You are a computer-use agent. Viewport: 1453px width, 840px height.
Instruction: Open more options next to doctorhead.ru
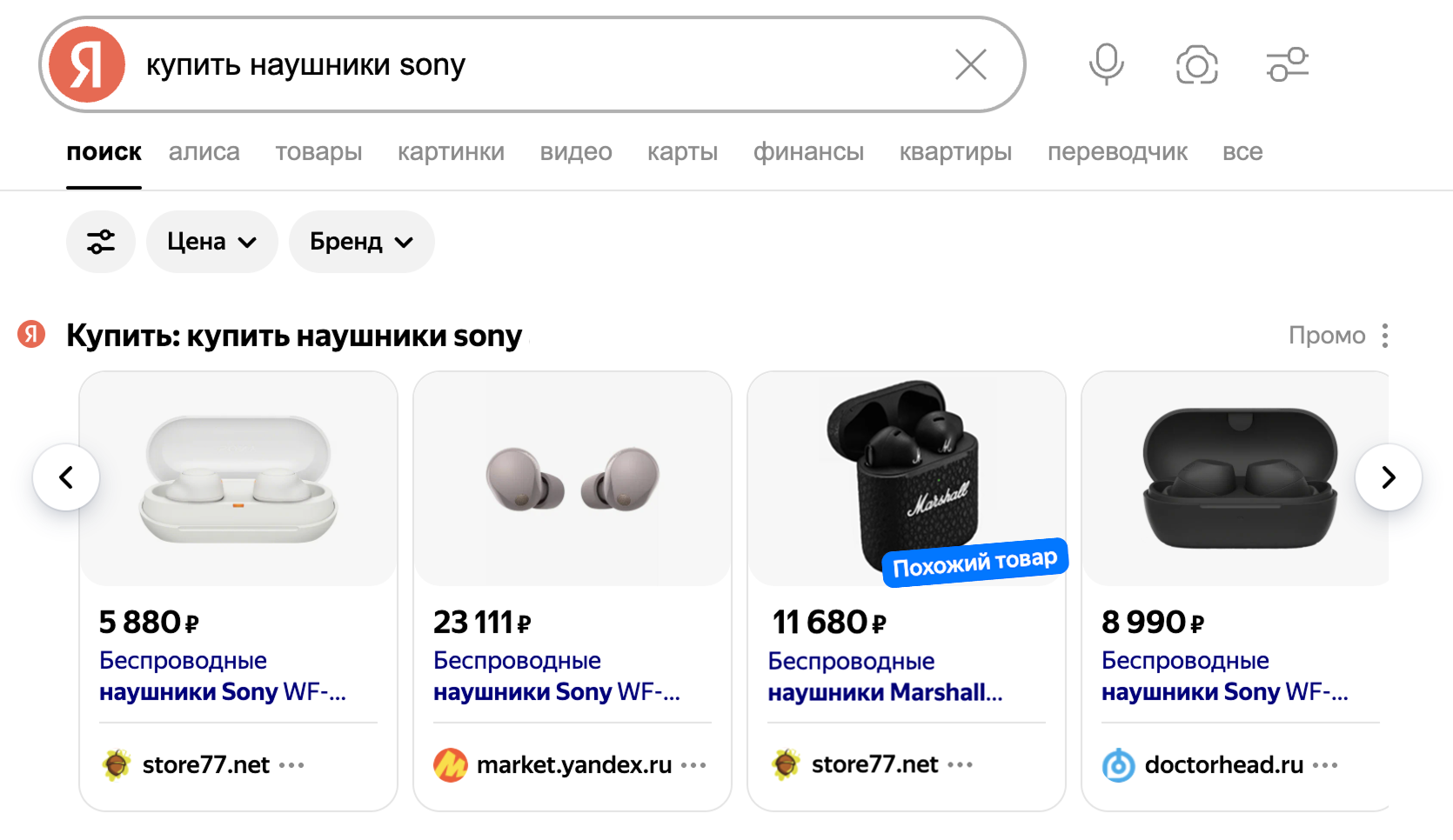1325,765
